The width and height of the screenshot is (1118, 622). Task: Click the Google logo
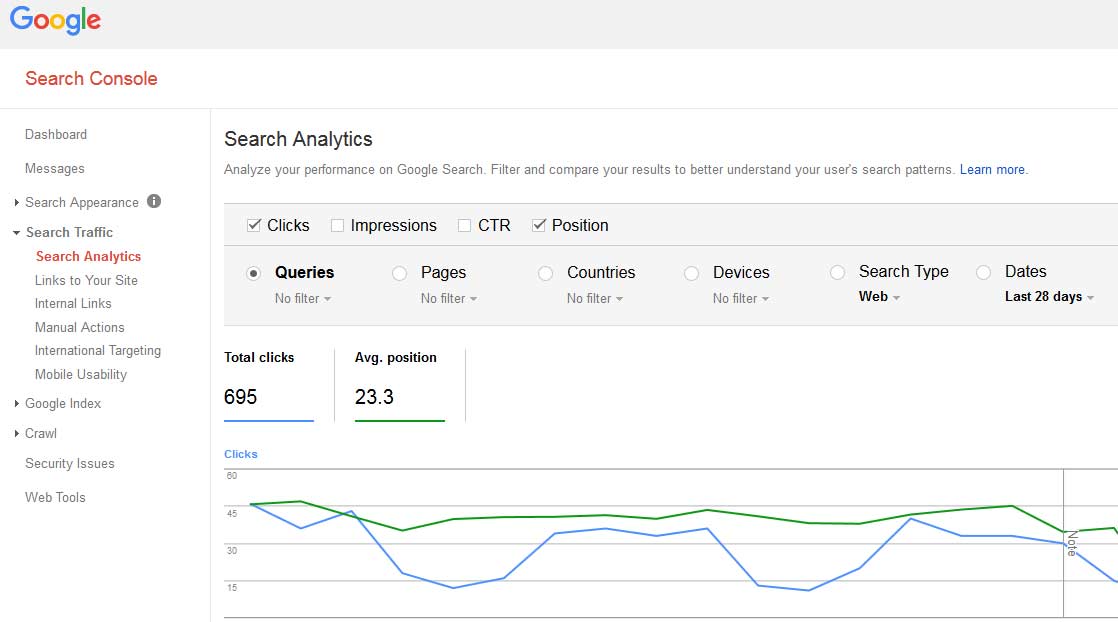(55, 20)
